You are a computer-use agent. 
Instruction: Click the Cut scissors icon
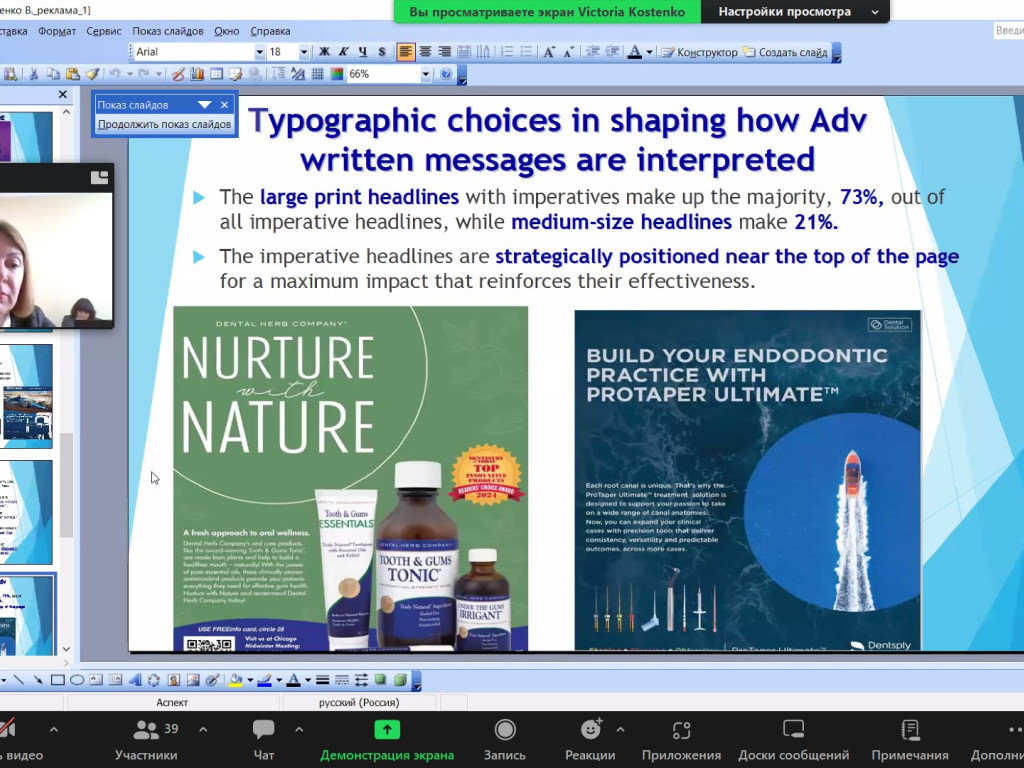[x=33, y=74]
